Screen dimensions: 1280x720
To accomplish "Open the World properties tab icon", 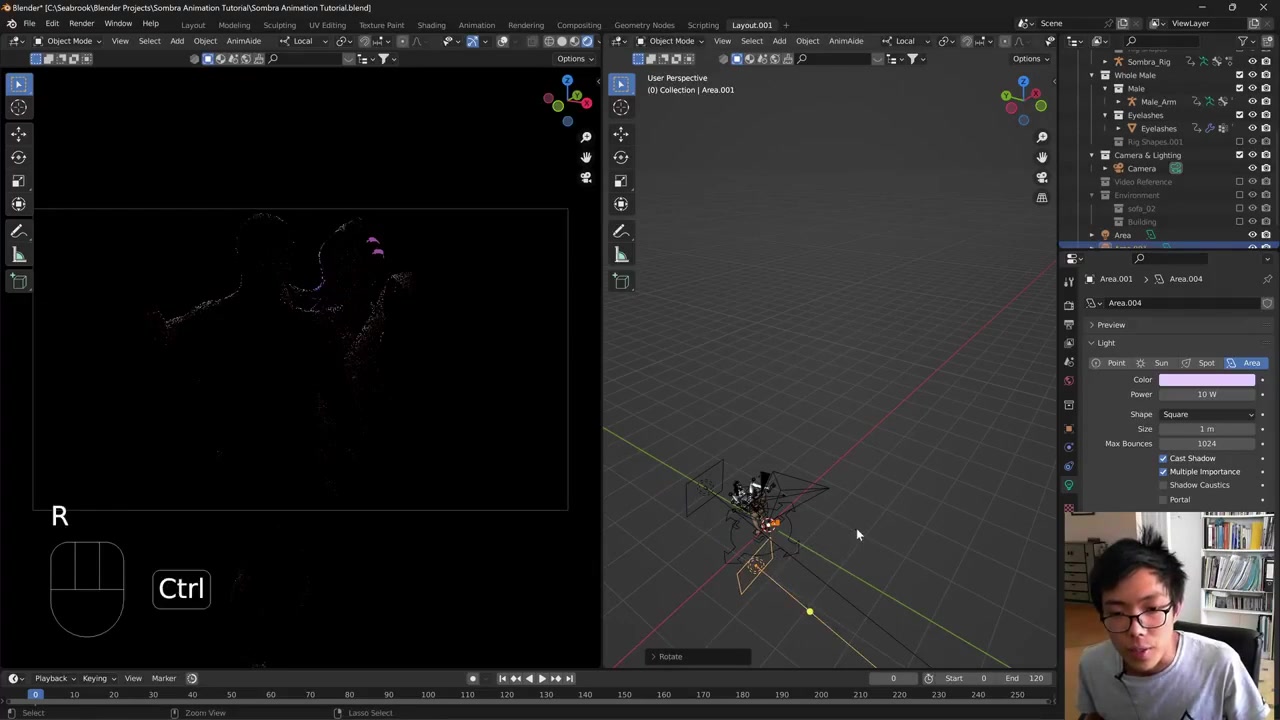I will pos(1069,380).
